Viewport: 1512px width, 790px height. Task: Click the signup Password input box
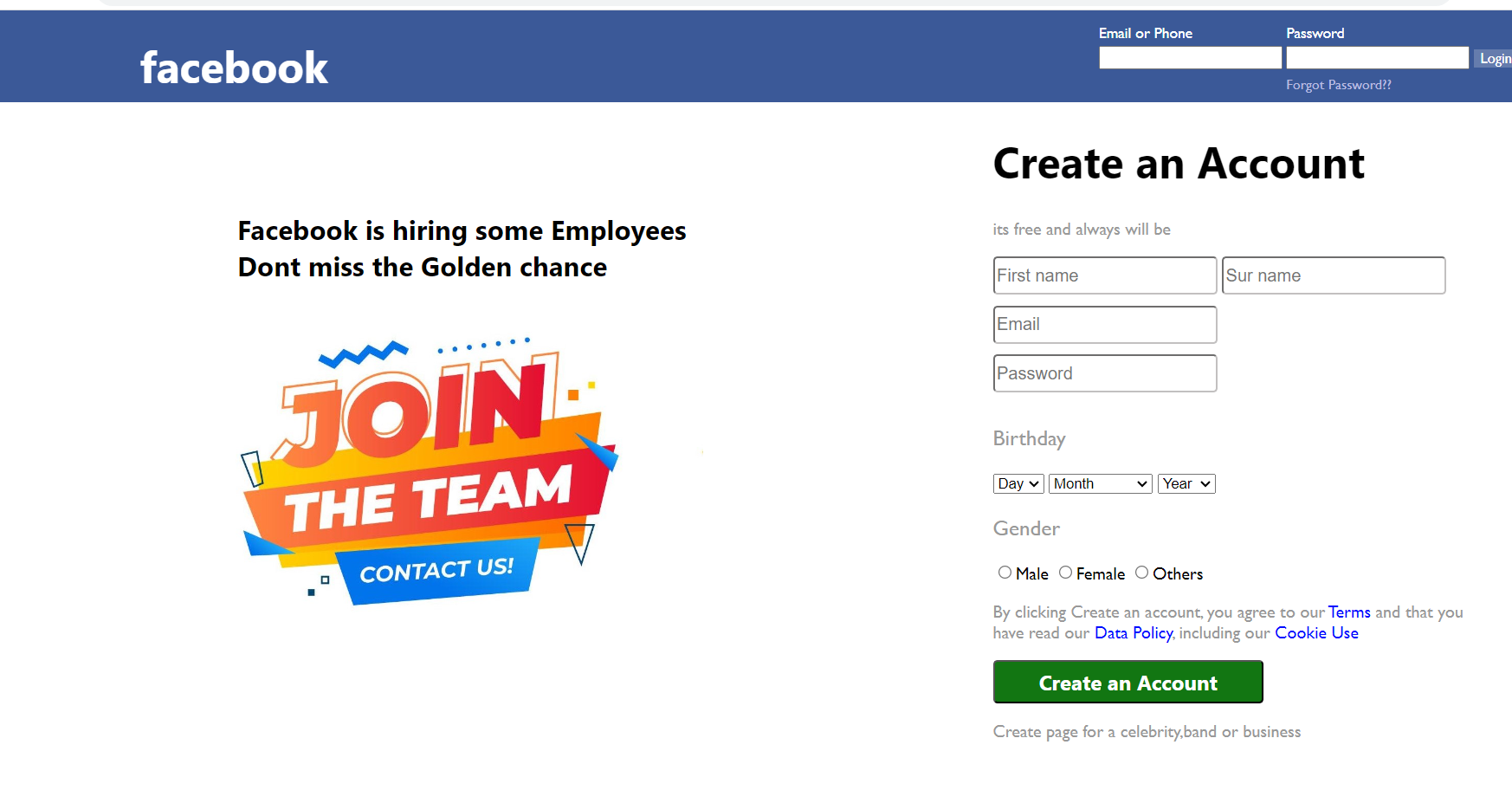[x=1104, y=373]
